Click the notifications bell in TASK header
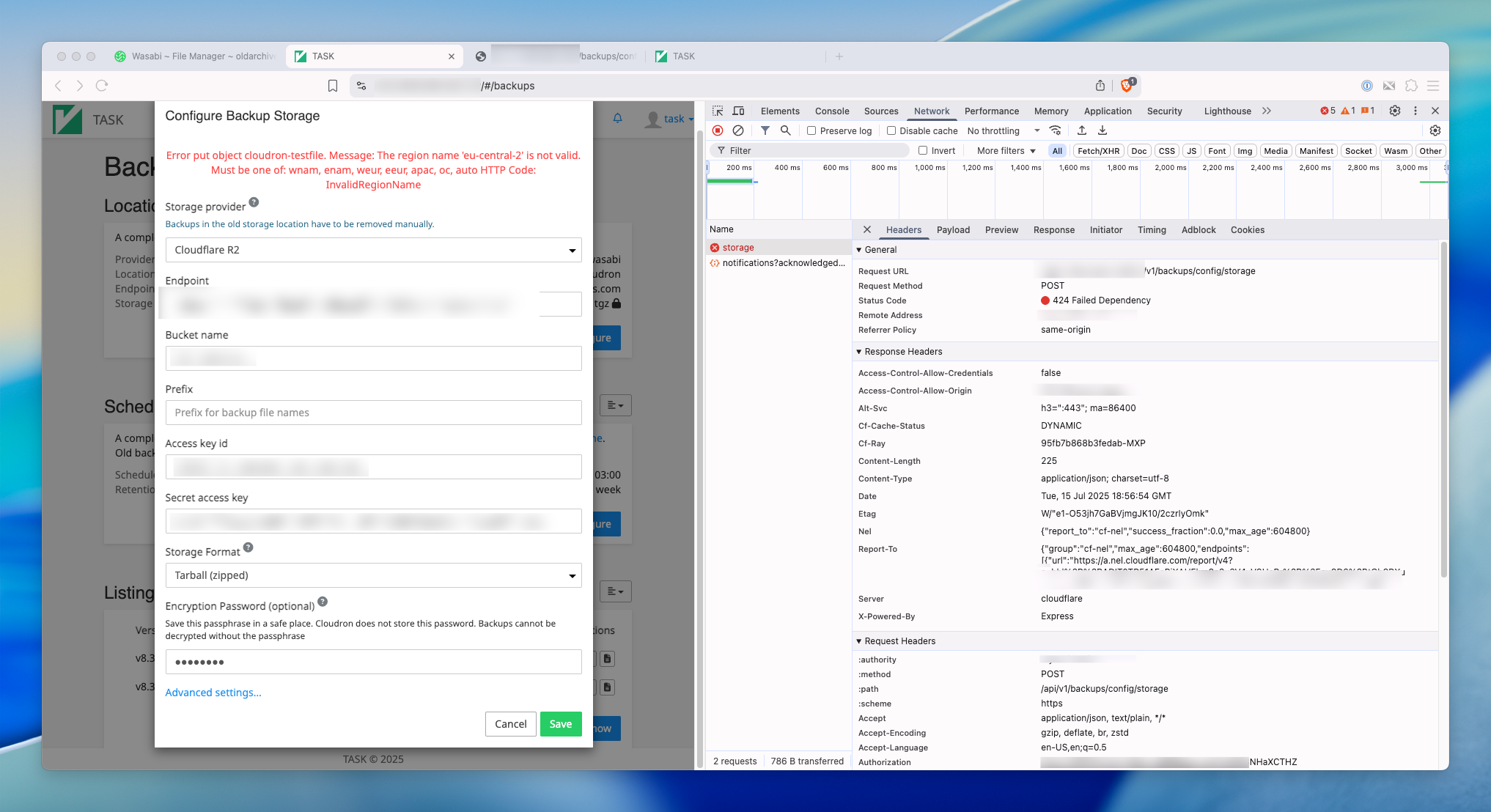Viewport: 1491px width, 812px height. pos(618,118)
